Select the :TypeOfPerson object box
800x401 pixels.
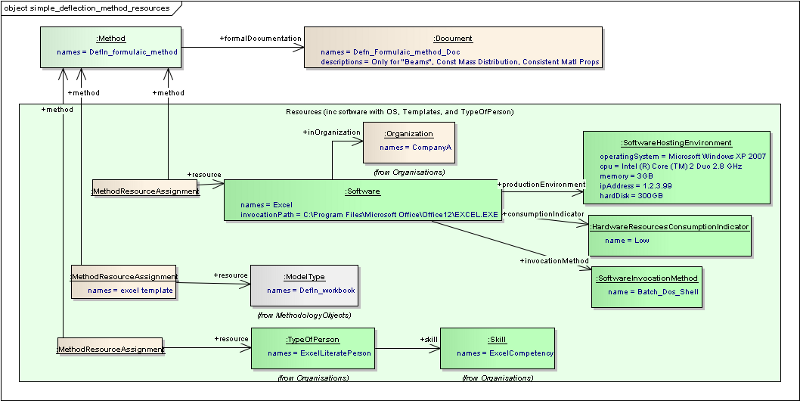[312, 349]
